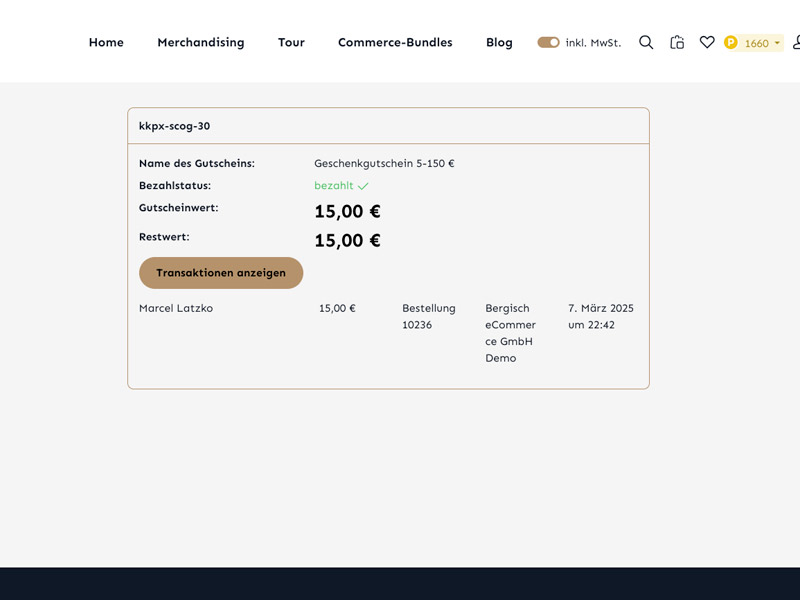Go to the Home menu item
The height and width of the screenshot is (600, 800).
click(x=106, y=42)
